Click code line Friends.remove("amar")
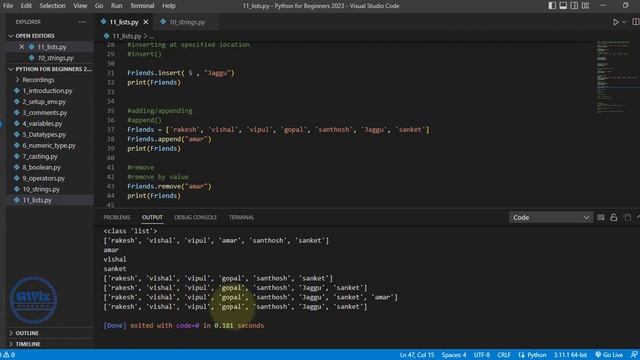 [x=169, y=187]
